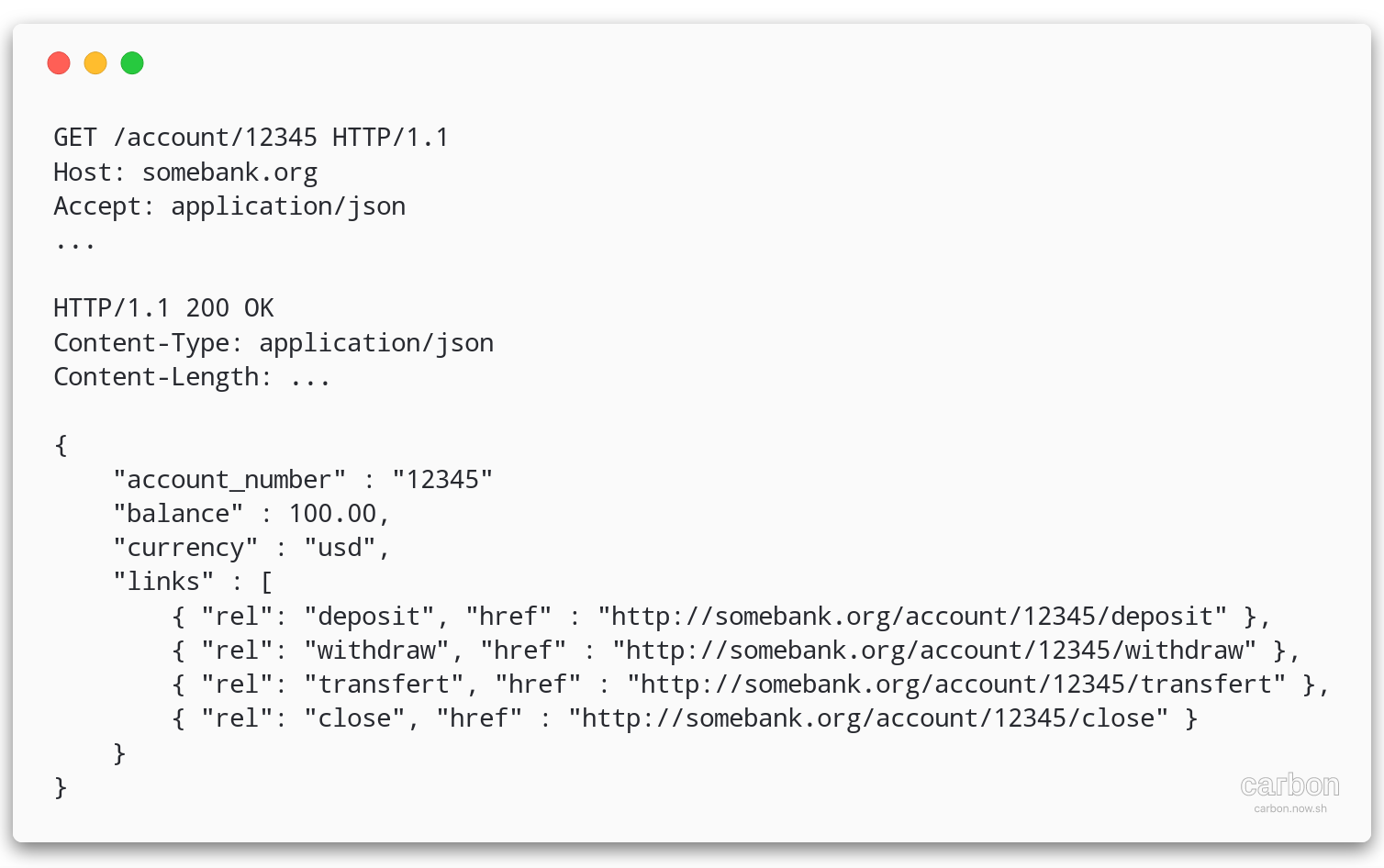Click the green maximize dot
The width and height of the screenshot is (1384, 868).
[132, 63]
